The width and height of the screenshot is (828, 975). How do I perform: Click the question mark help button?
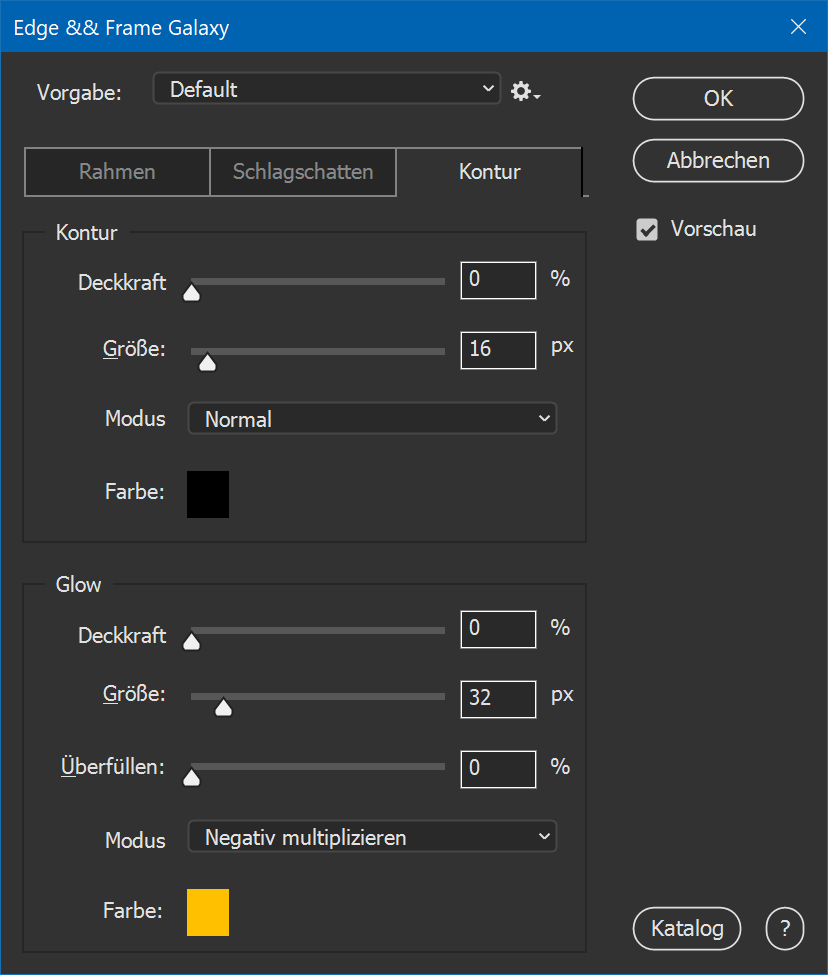point(784,929)
